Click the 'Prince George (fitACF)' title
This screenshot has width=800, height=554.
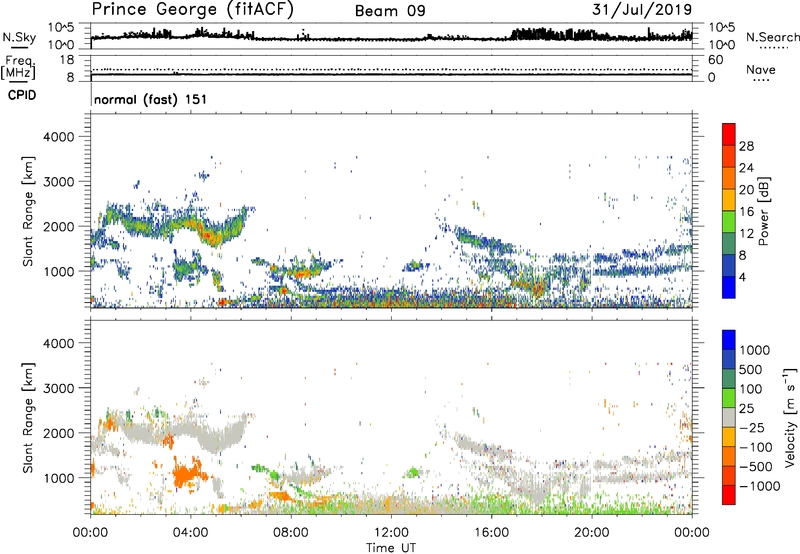click(x=192, y=9)
